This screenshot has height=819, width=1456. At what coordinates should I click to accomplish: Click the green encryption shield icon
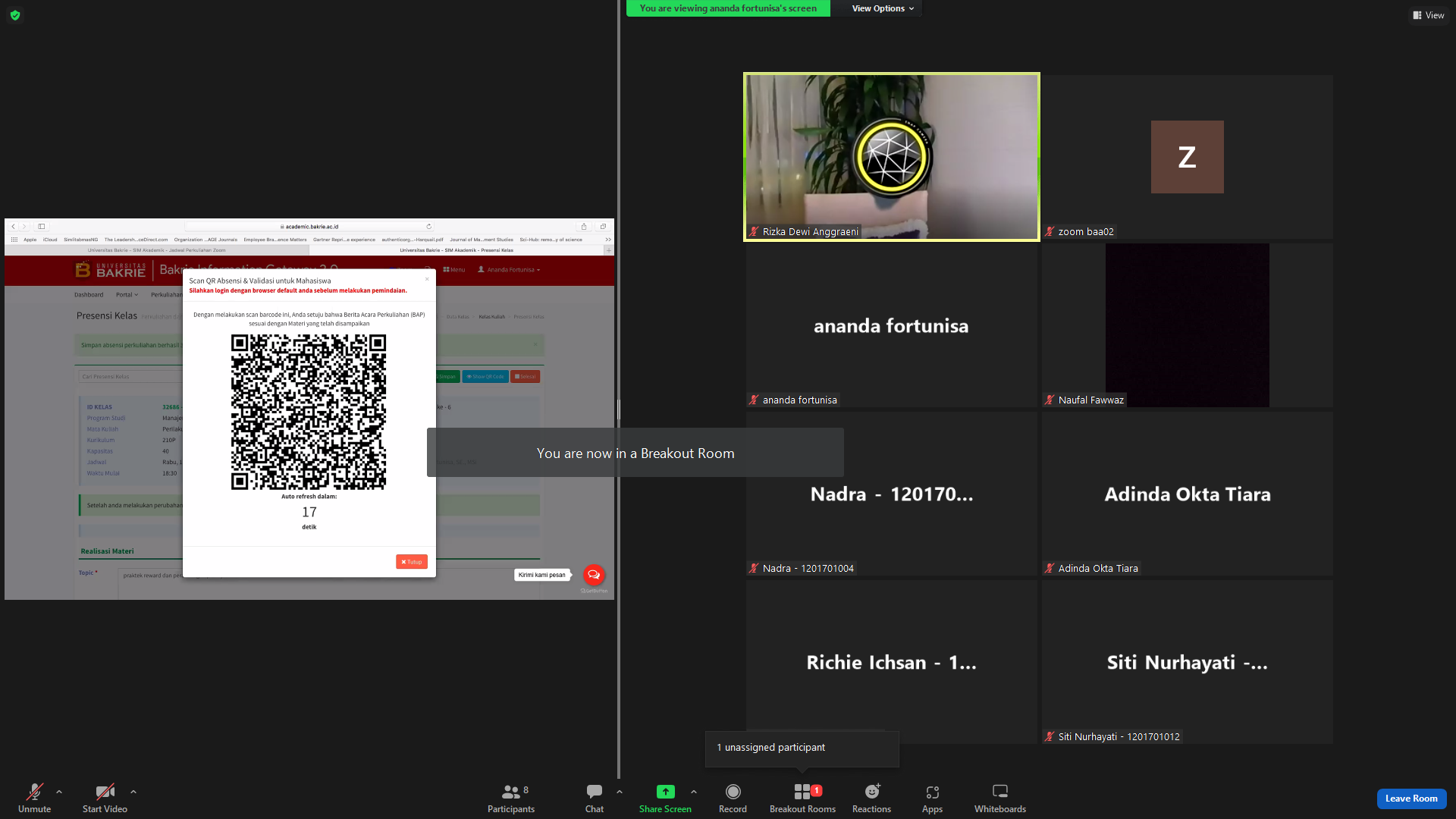tap(15, 15)
